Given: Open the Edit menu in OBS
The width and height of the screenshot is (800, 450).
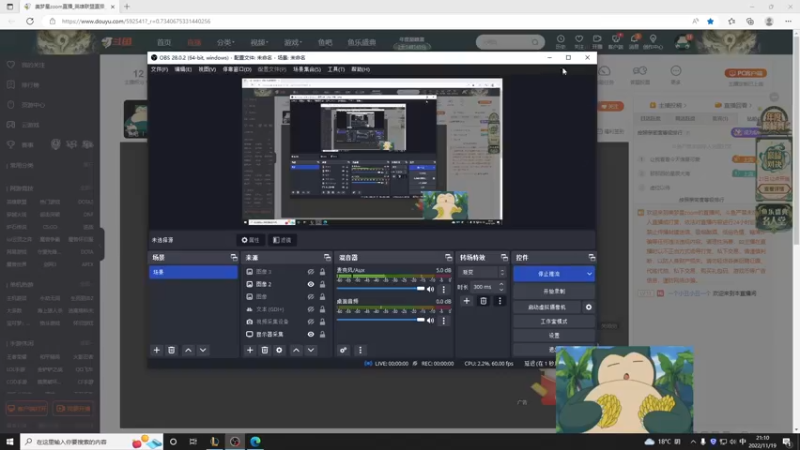Looking at the screenshot, I should coord(183,69).
